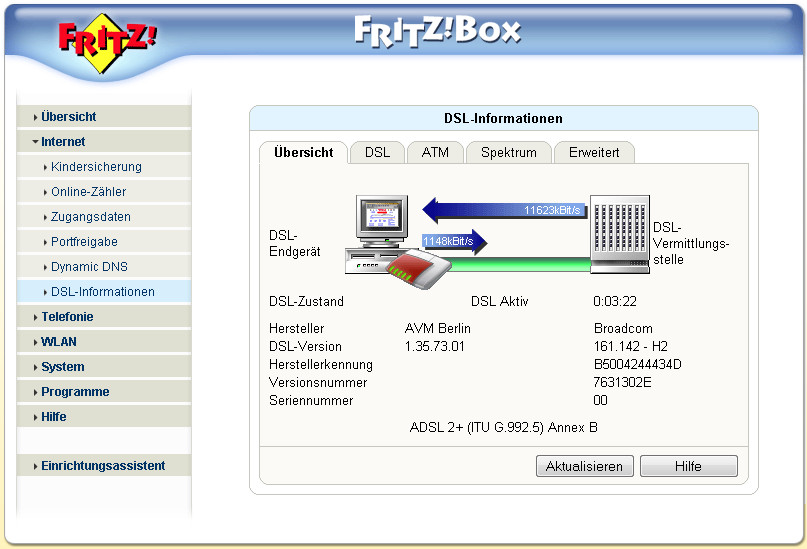Click the DSL Aktiv status text
807x549 pixels.
click(500, 302)
